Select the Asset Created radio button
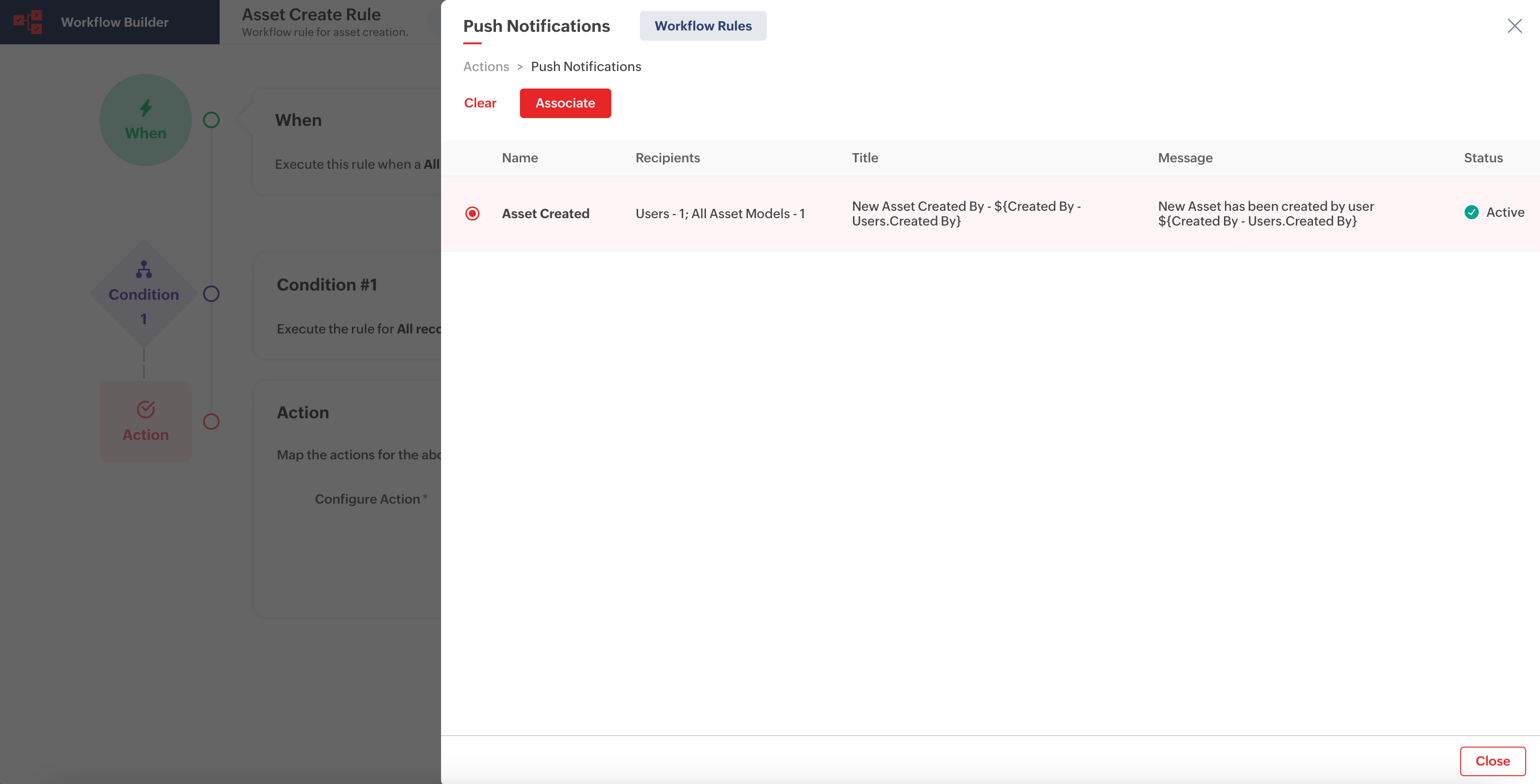Viewport: 1540px width, 784px height. click(x=472, y=214)
